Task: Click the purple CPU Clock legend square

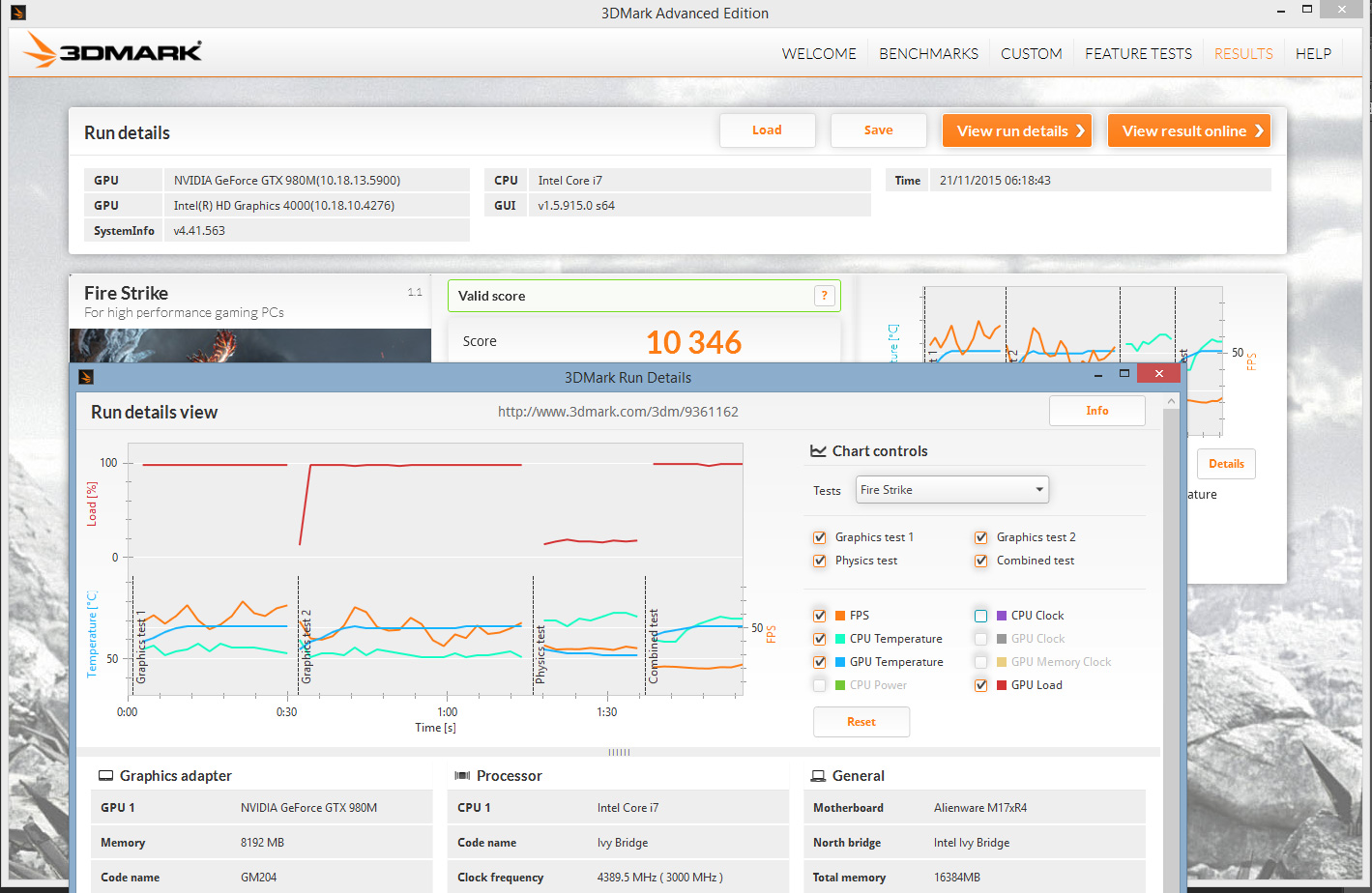Action: (x=1002, y=616)
